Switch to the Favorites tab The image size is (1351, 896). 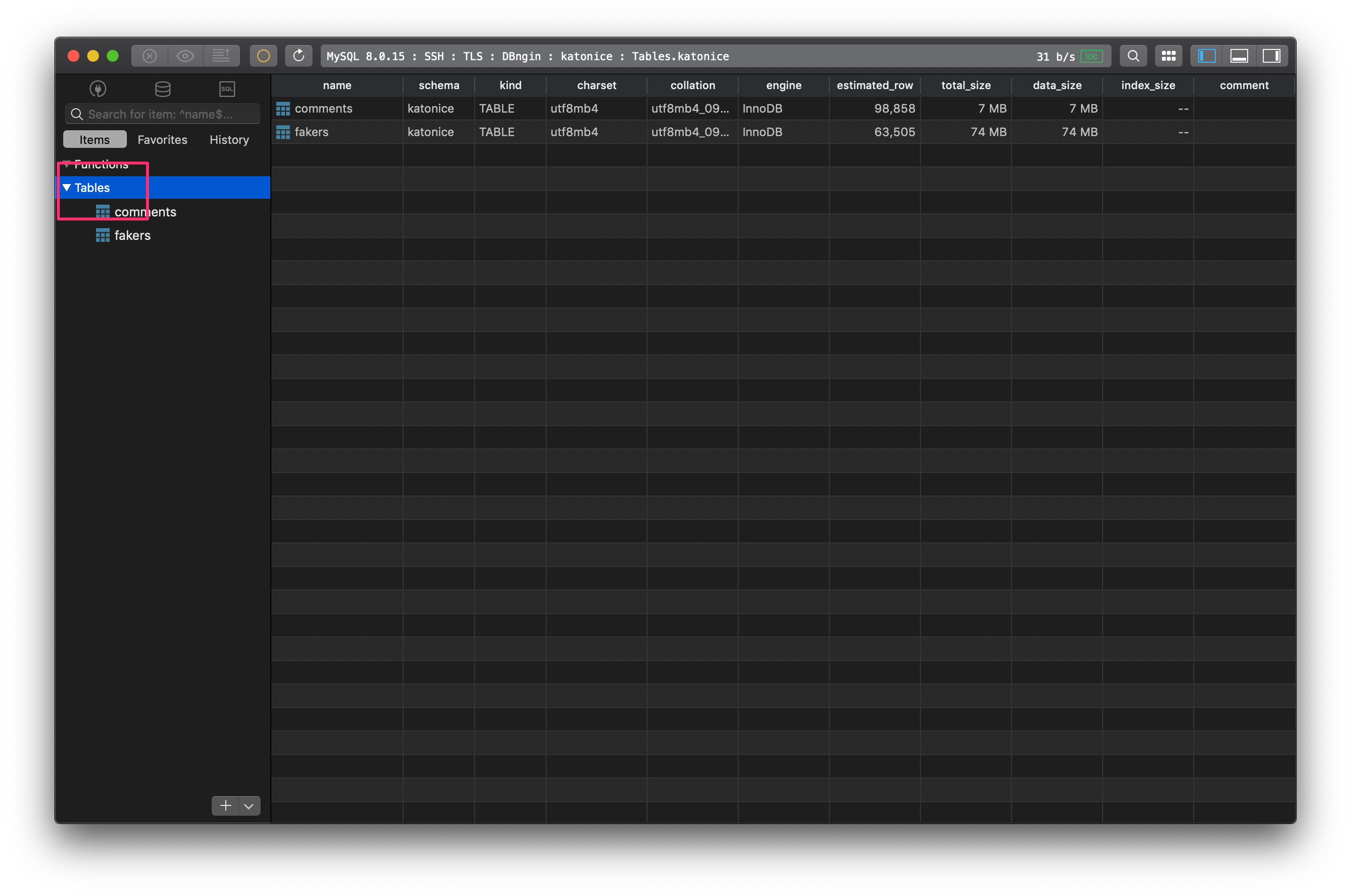point(162,140)
